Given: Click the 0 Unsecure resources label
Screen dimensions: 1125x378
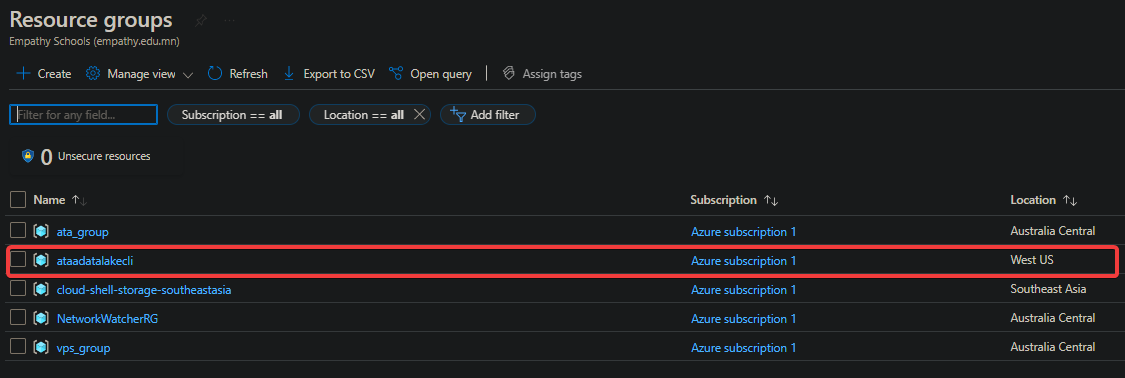Looking at the screenshot, I should (95, 156).
